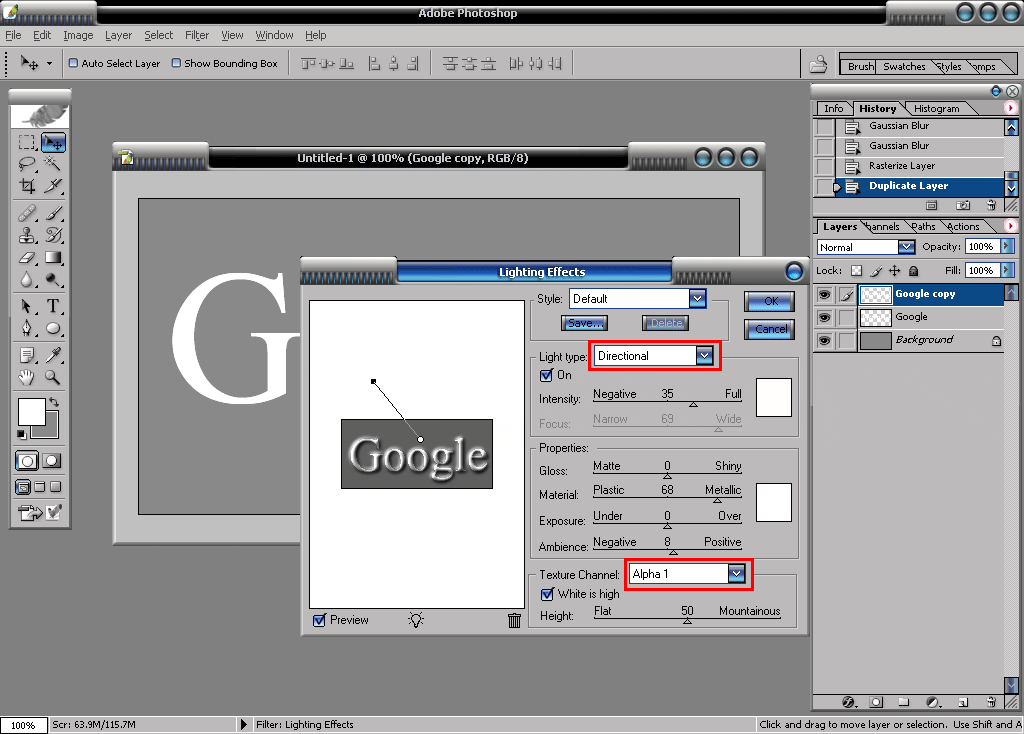Select the Ellipse shape tool

pyautogui.click(x=53, y=328)
